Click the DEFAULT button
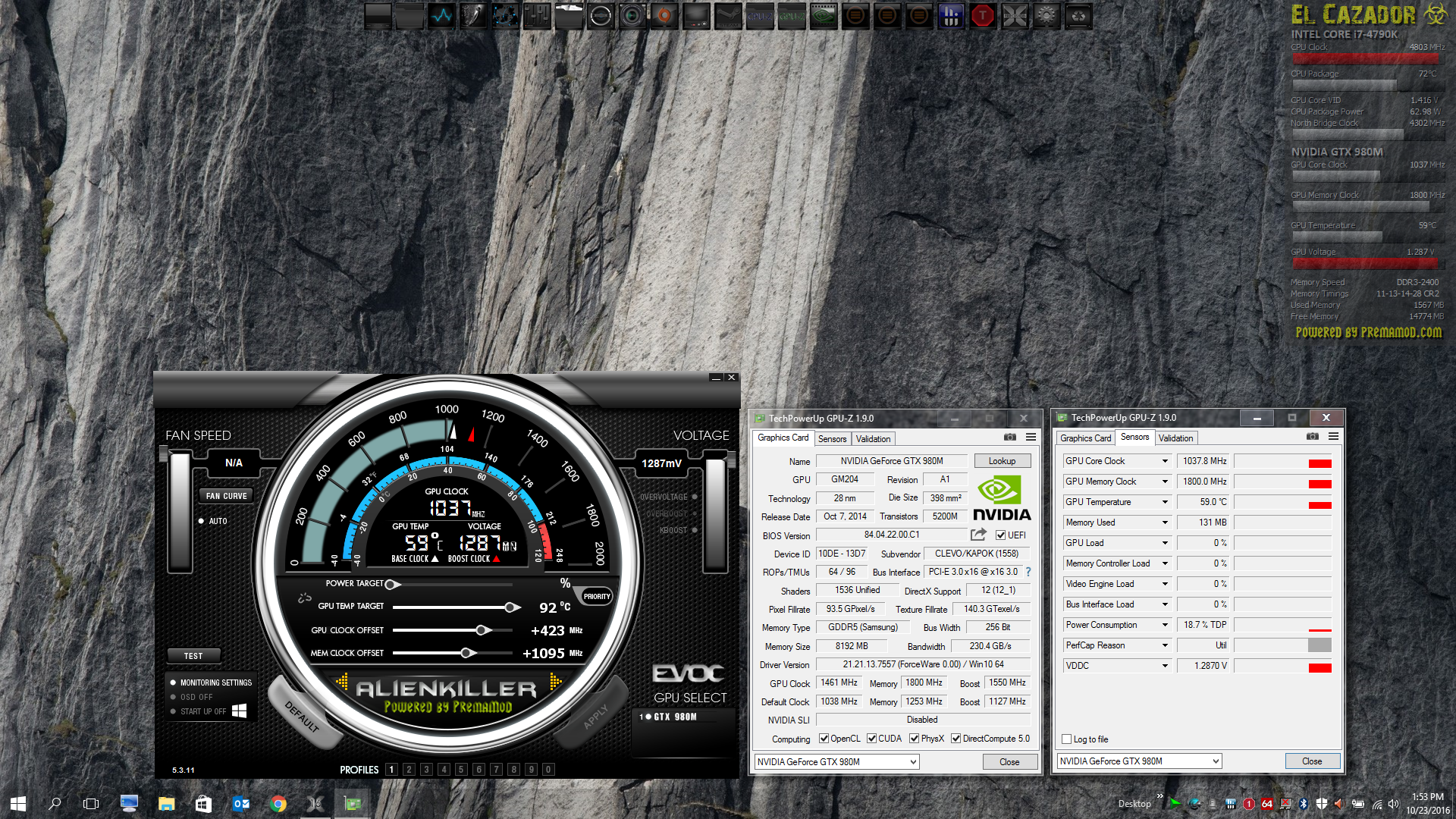 tap(302, 717)
